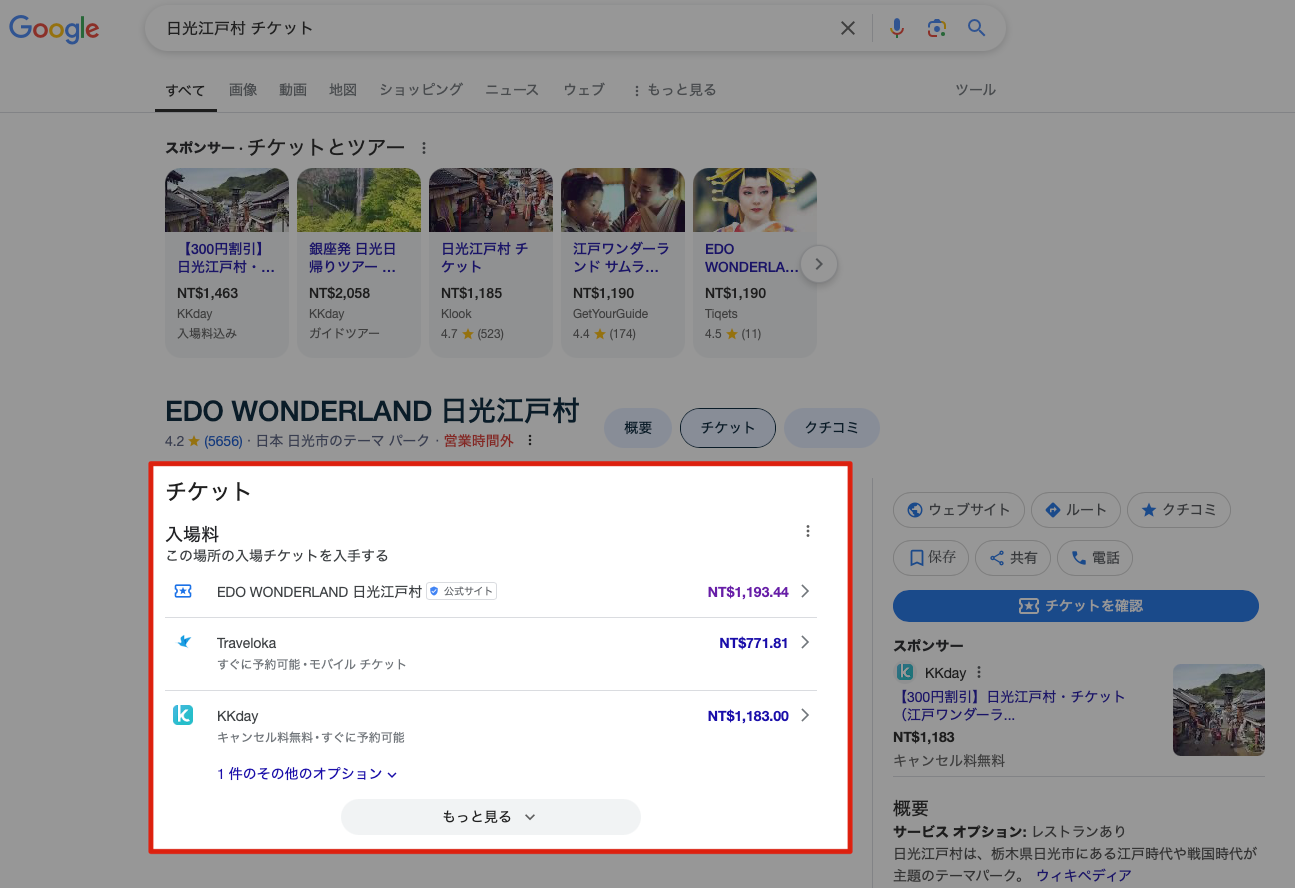This screenshot has height=888, width=1295.
Task: Click 営業時間外 status text
Action: tap(479, 441)
